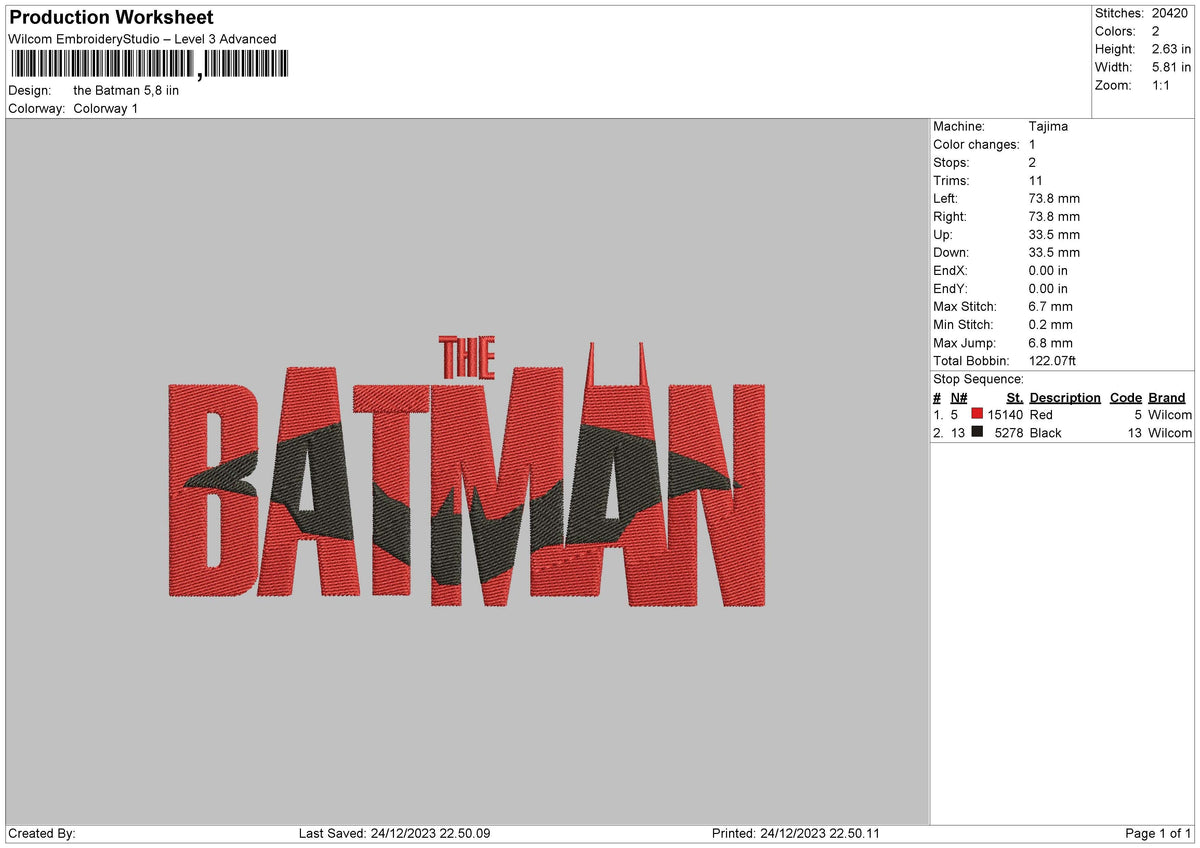Click the Production Worksheet title
Viewport: 1200px width, 848px height.
[111, 18]
